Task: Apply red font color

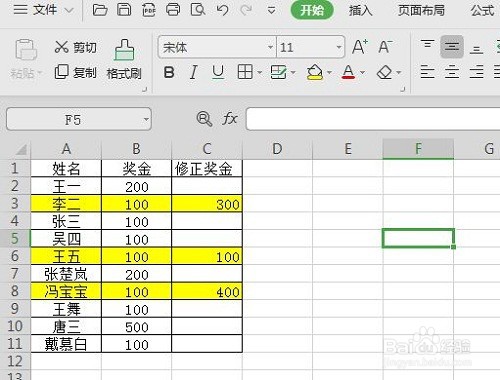Action: (348, 72)
